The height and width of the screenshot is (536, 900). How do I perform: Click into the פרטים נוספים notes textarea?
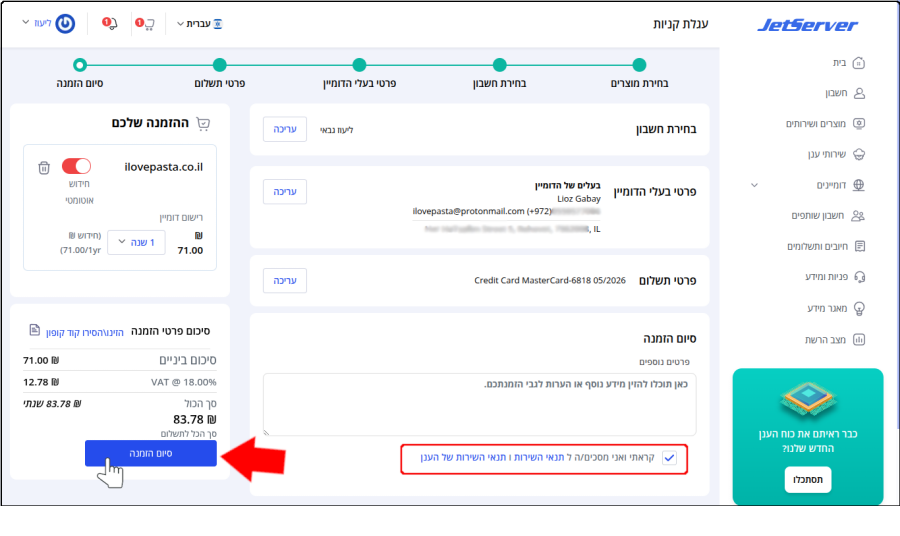pos(479,404)
